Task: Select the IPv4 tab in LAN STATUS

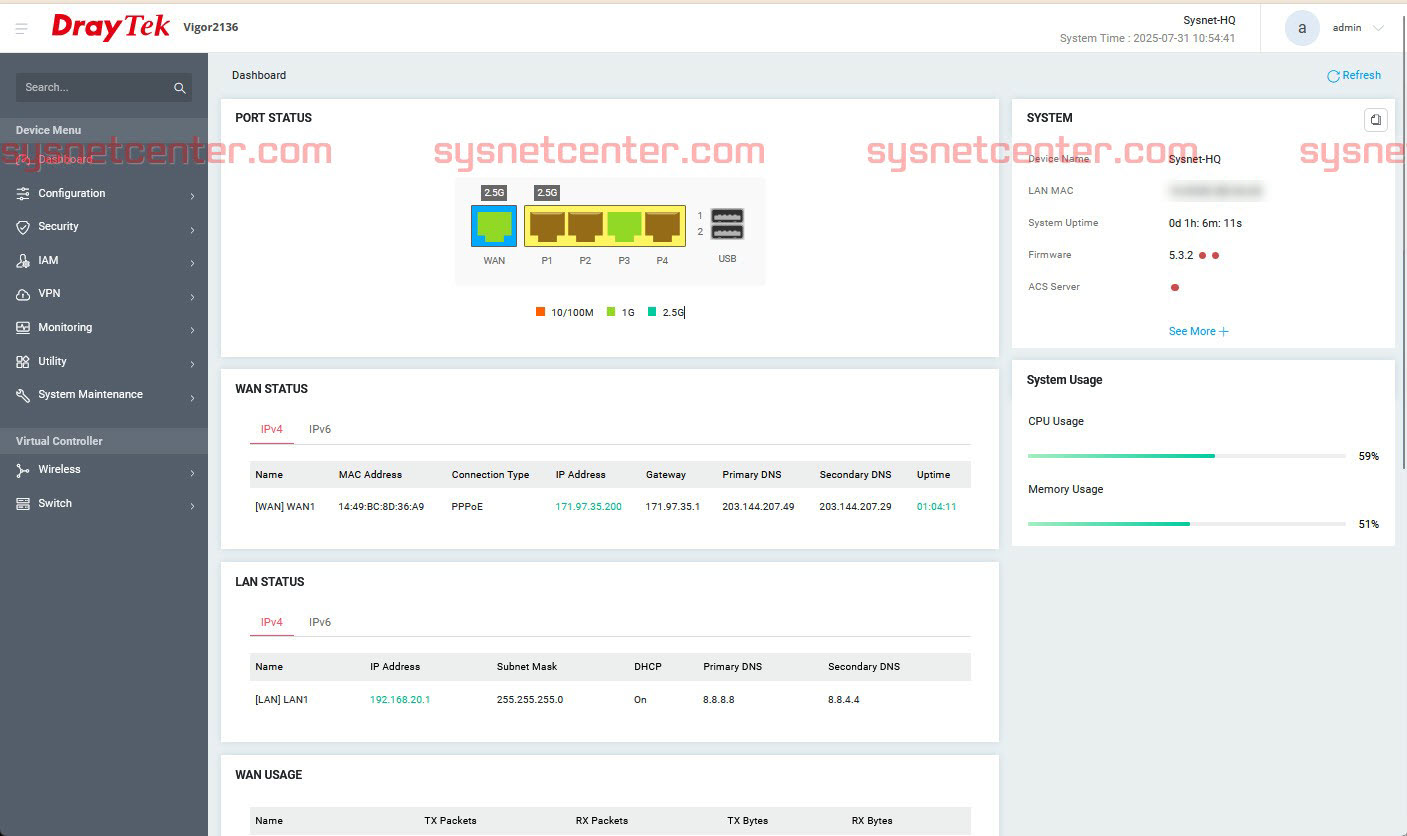Action: [272, 622]
